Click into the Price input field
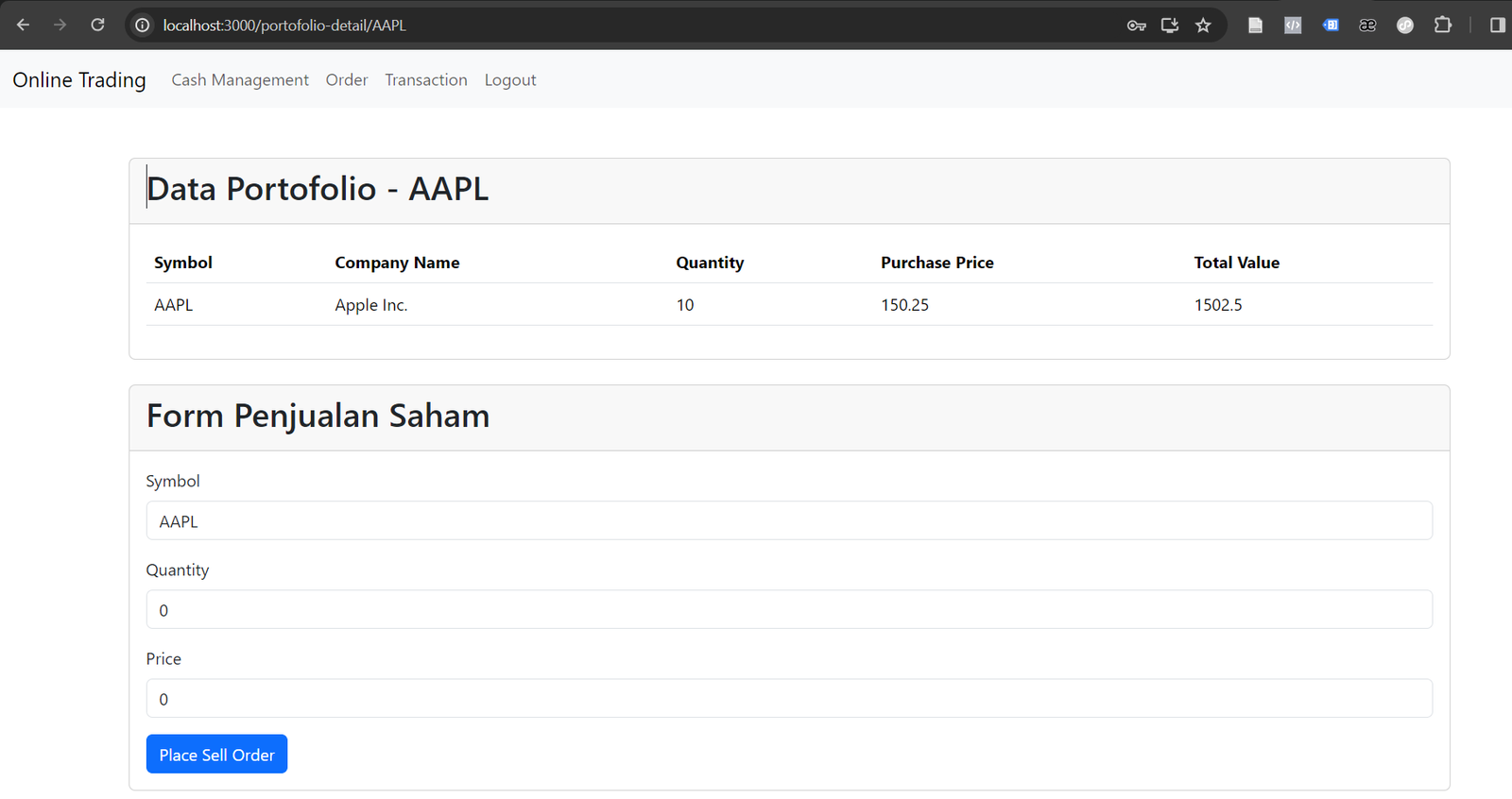1512x799 pixels. click(789, 699)
